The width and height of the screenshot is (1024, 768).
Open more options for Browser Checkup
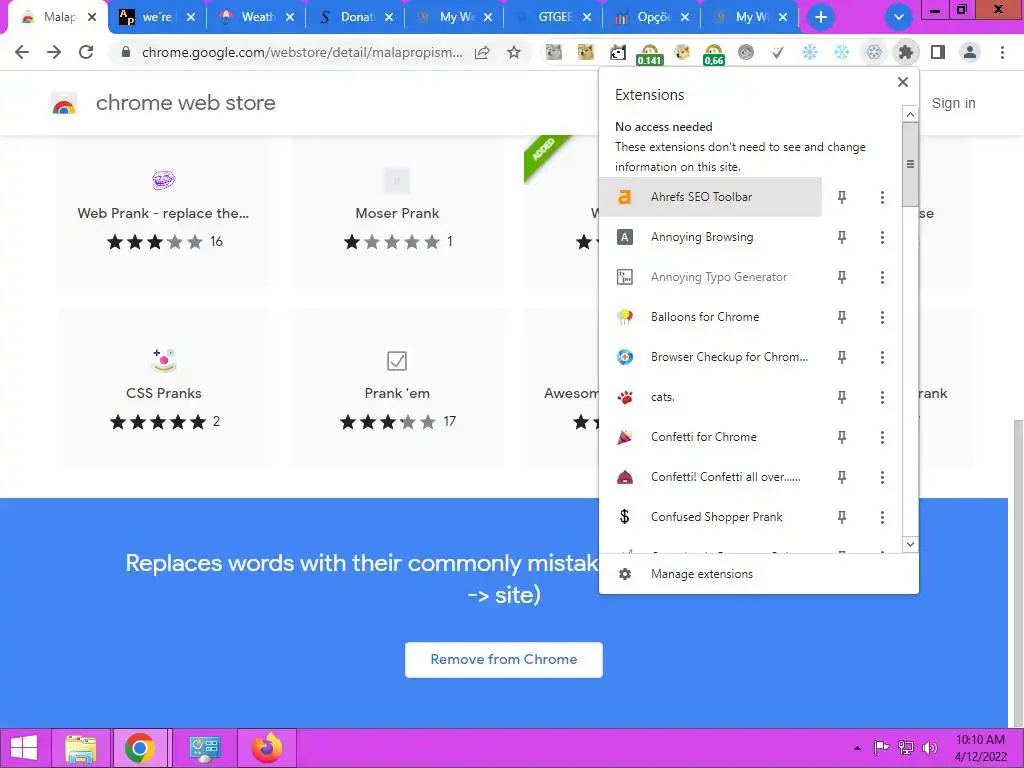click(x=882, y=357)
